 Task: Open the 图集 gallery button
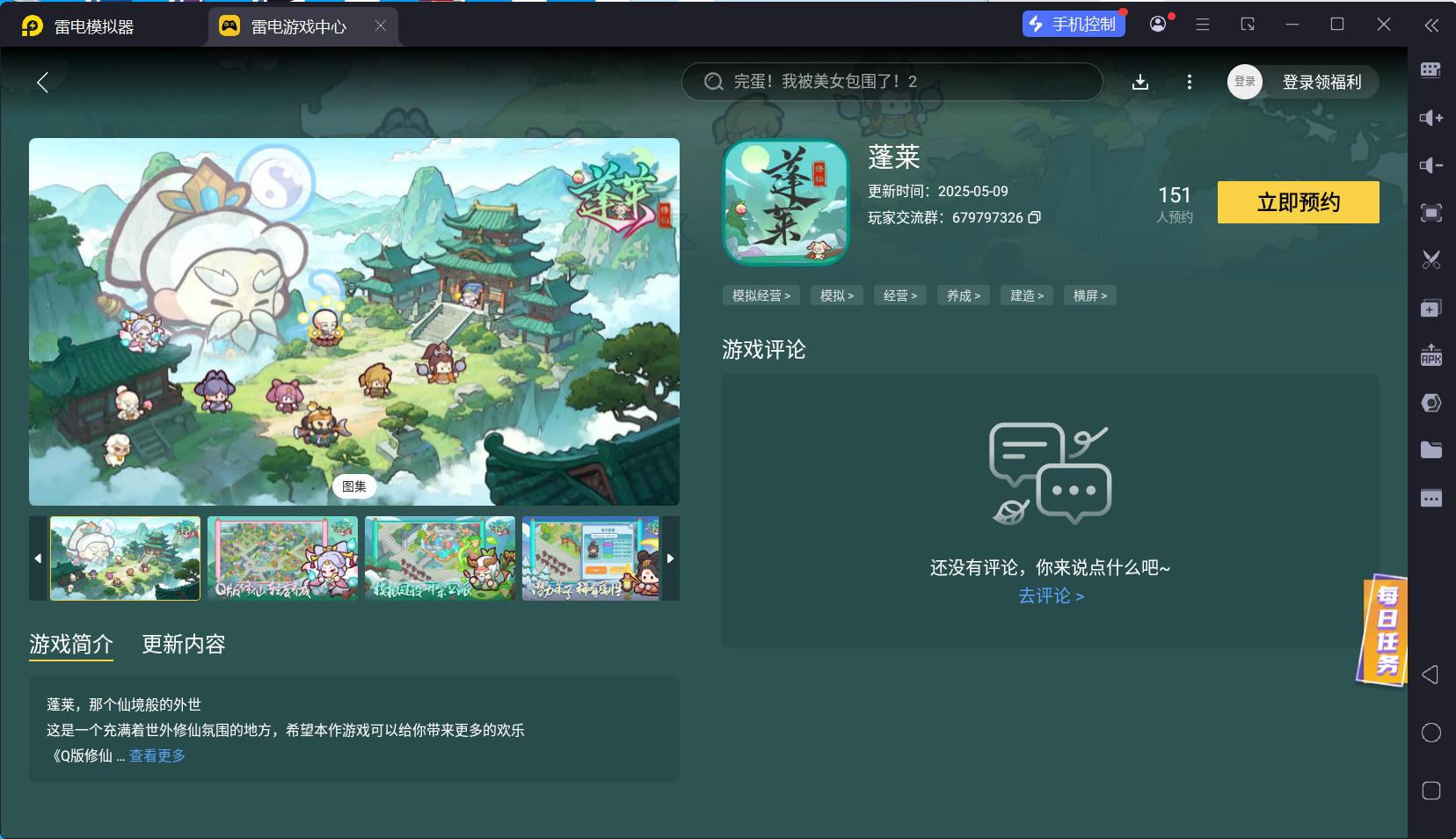[x=354, y=486]
